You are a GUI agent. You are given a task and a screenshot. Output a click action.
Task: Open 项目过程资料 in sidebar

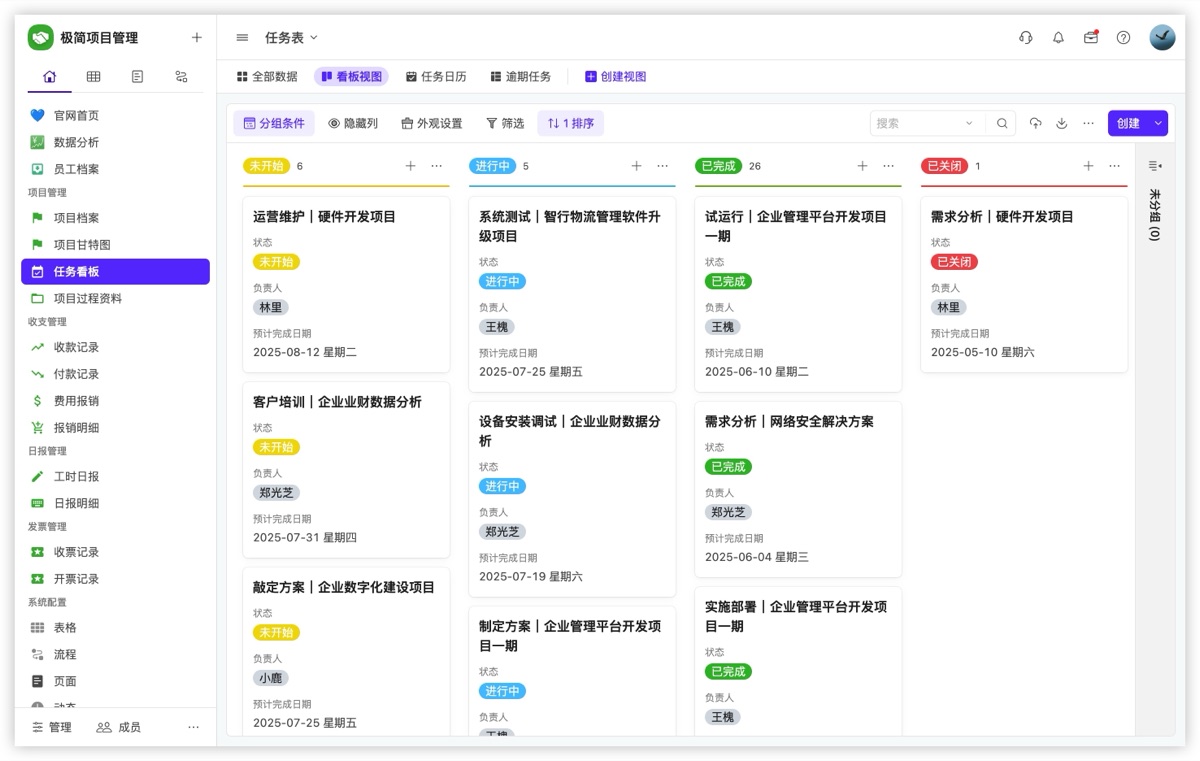click(x=115, y=298)
